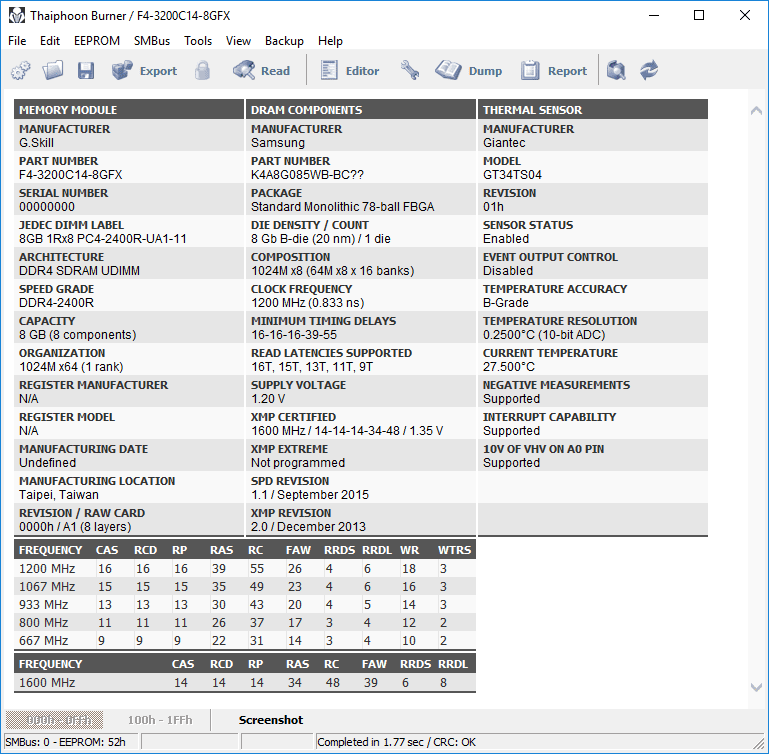Select the Screenshot tab
This screenshot has height=754, width=769.
tap(271, 720)
